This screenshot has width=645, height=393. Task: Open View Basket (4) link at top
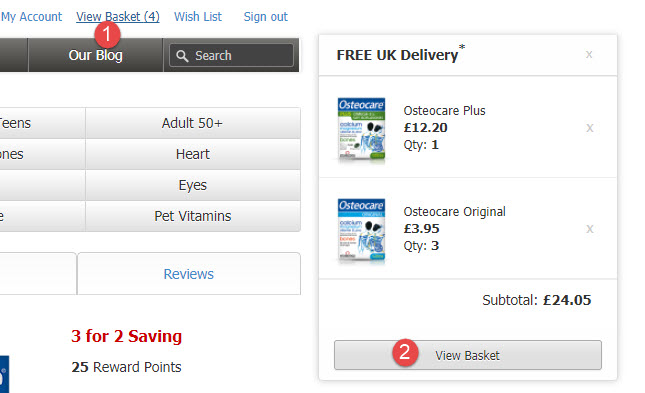[x=118, y=17]
